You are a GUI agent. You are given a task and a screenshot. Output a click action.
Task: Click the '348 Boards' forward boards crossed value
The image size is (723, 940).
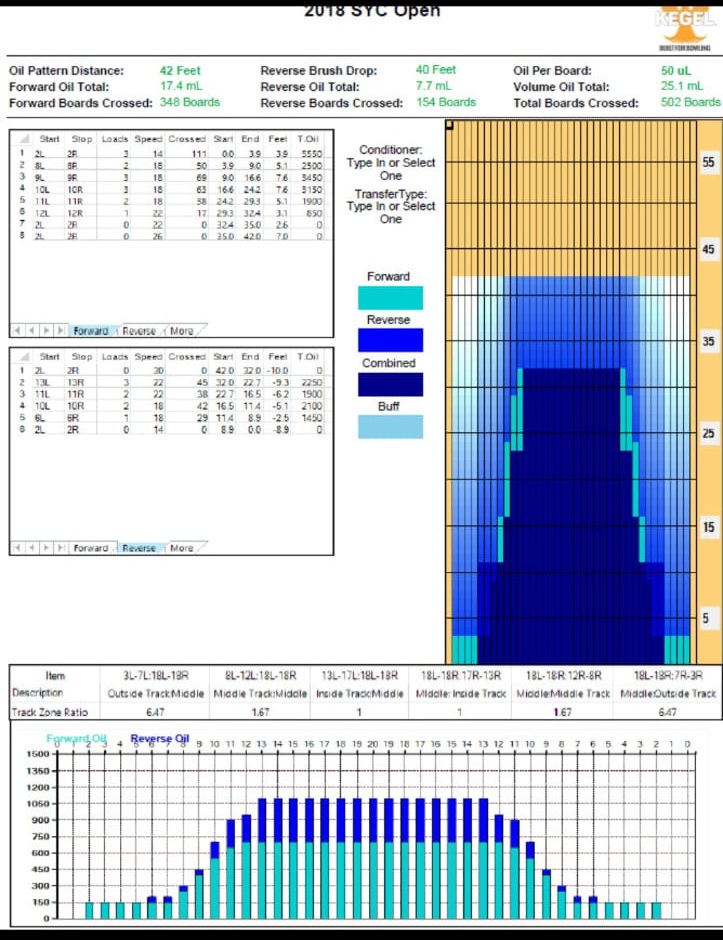point(189,103)
